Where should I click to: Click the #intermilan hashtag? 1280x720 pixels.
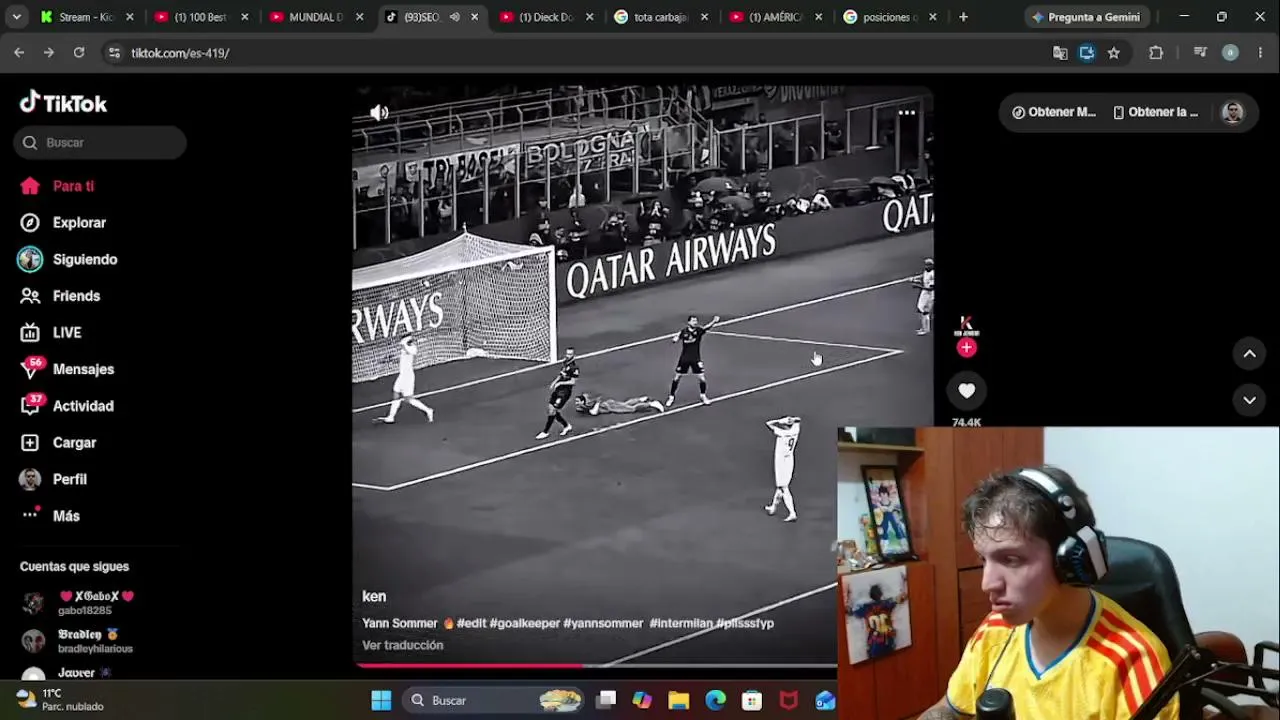pyautogui.click(x=681, y=623)
